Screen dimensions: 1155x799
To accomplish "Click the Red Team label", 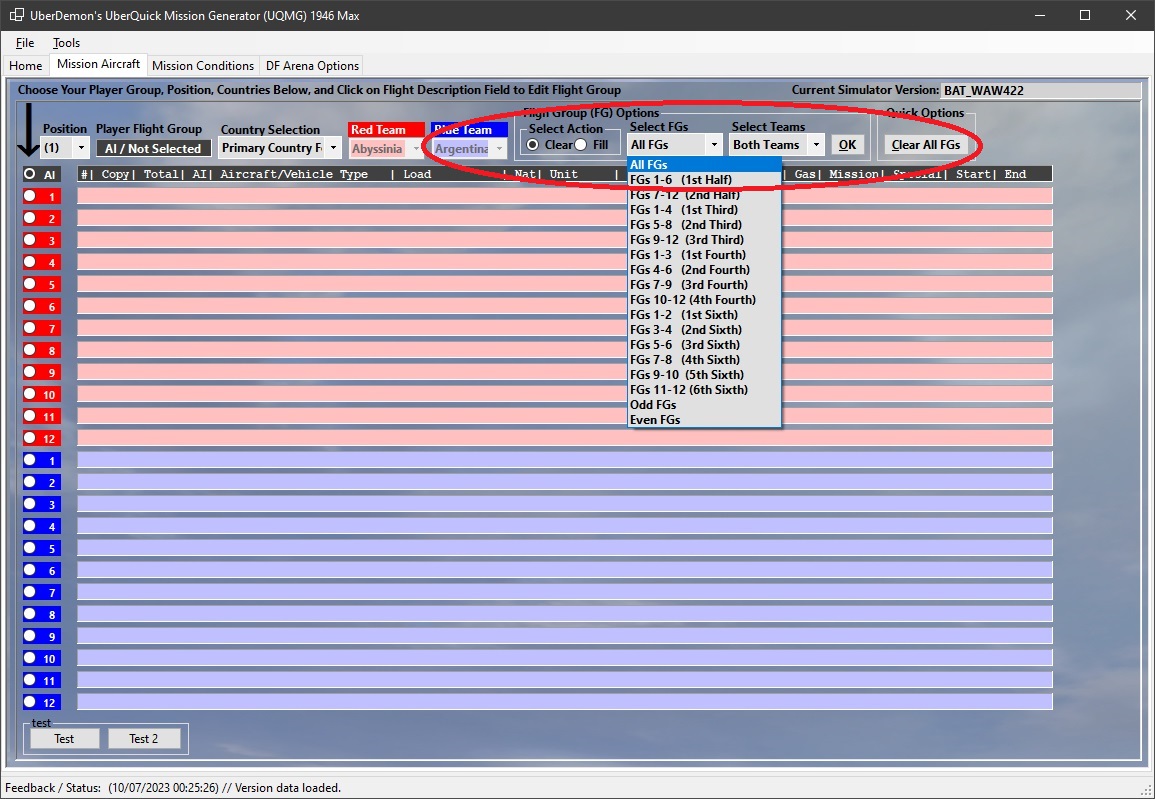I will (386, 130).
